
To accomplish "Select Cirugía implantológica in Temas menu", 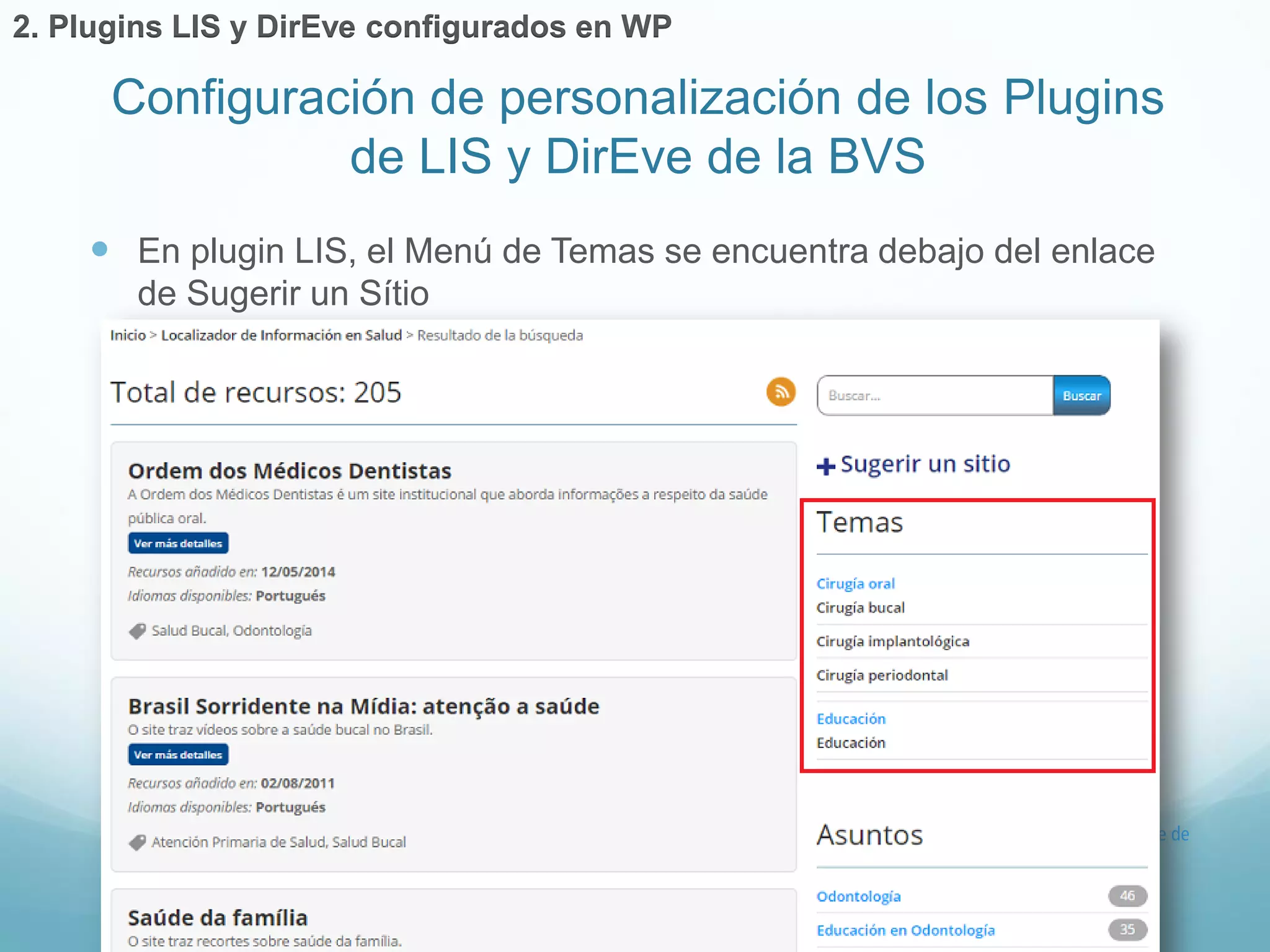I will pos(892,641).
